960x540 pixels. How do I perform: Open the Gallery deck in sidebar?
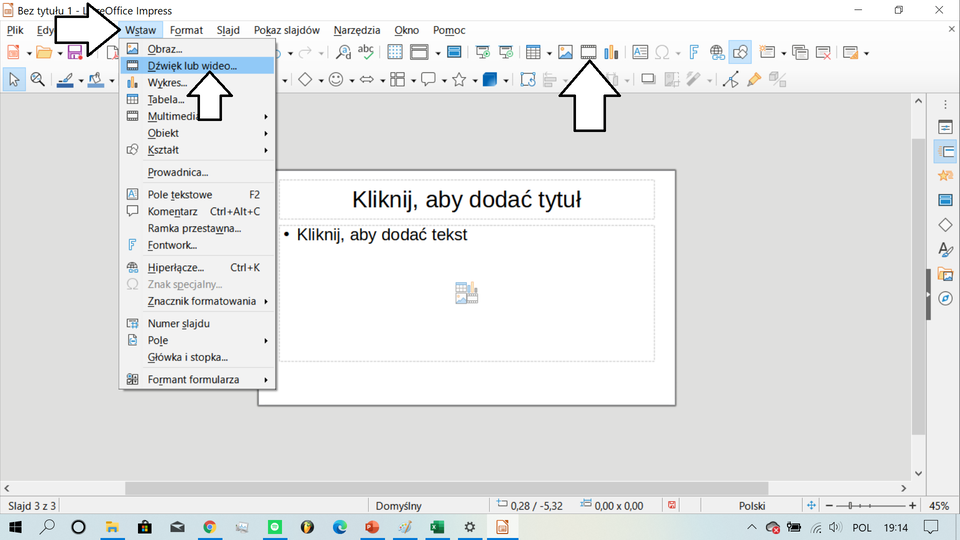[x=945, y=274]
